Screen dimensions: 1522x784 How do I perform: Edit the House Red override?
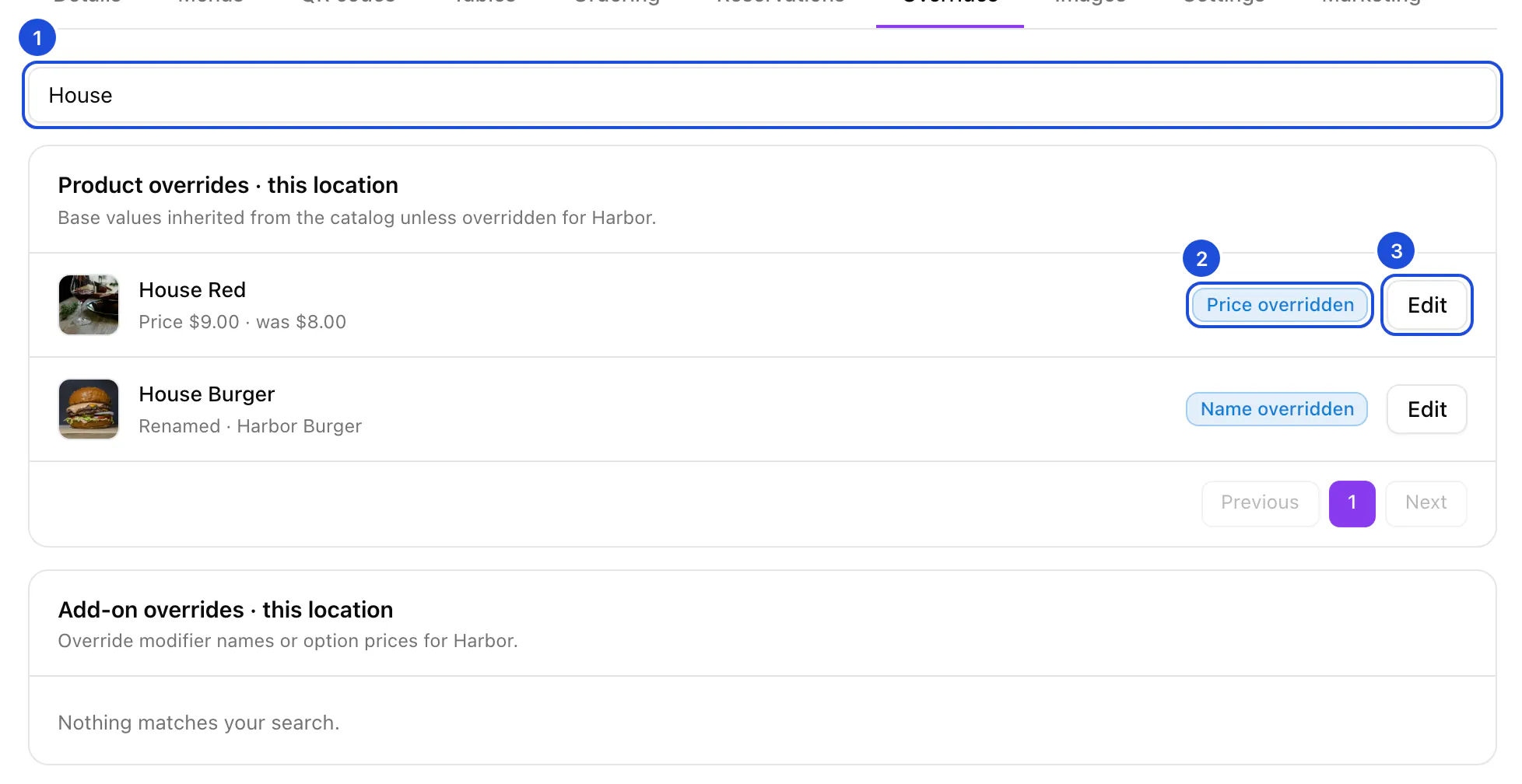click(1426, 305)
